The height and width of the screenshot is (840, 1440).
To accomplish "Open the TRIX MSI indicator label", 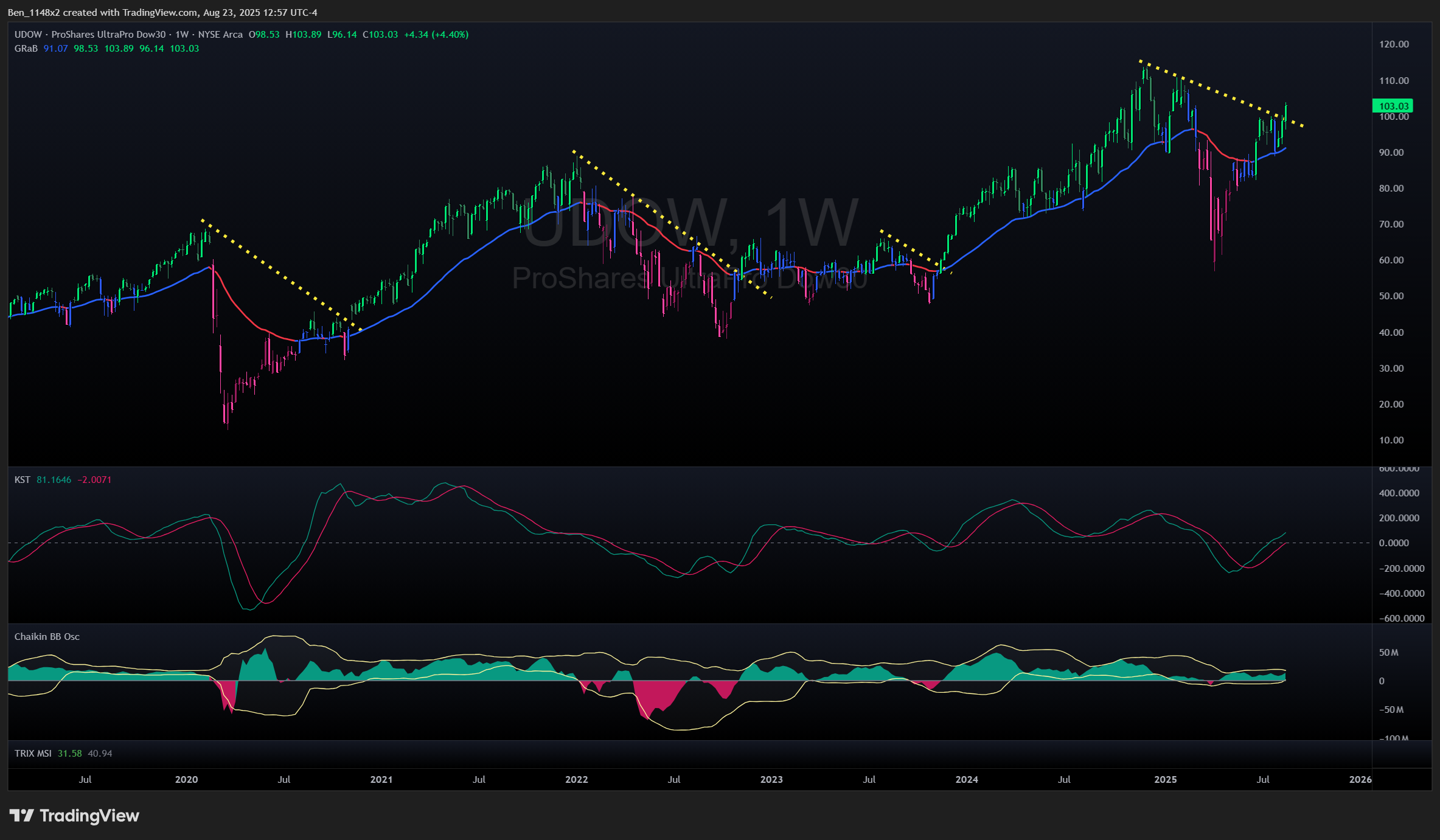I will (33, 754).
